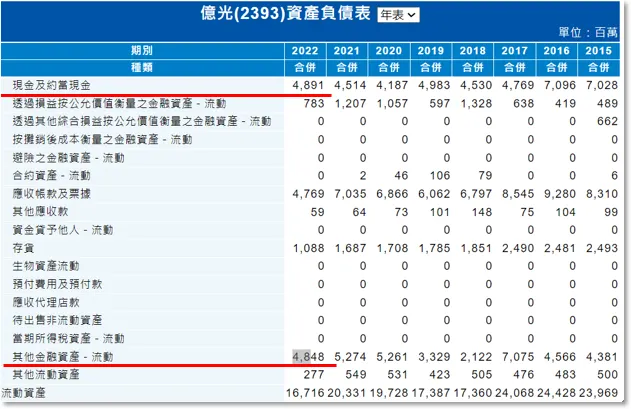Click the 2022 other current assets 277
This screenshot has height=409, width=631.
[x=314, y=374]
